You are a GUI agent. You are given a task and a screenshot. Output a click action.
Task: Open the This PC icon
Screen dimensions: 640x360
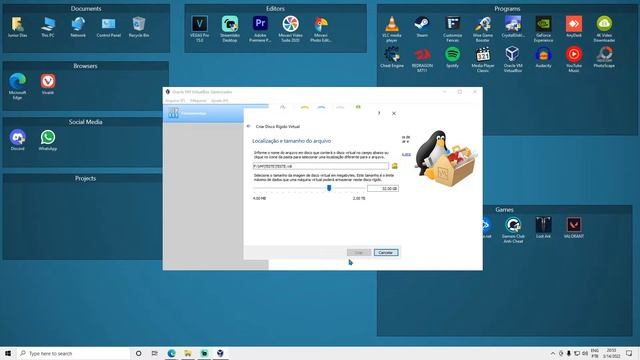48,27
